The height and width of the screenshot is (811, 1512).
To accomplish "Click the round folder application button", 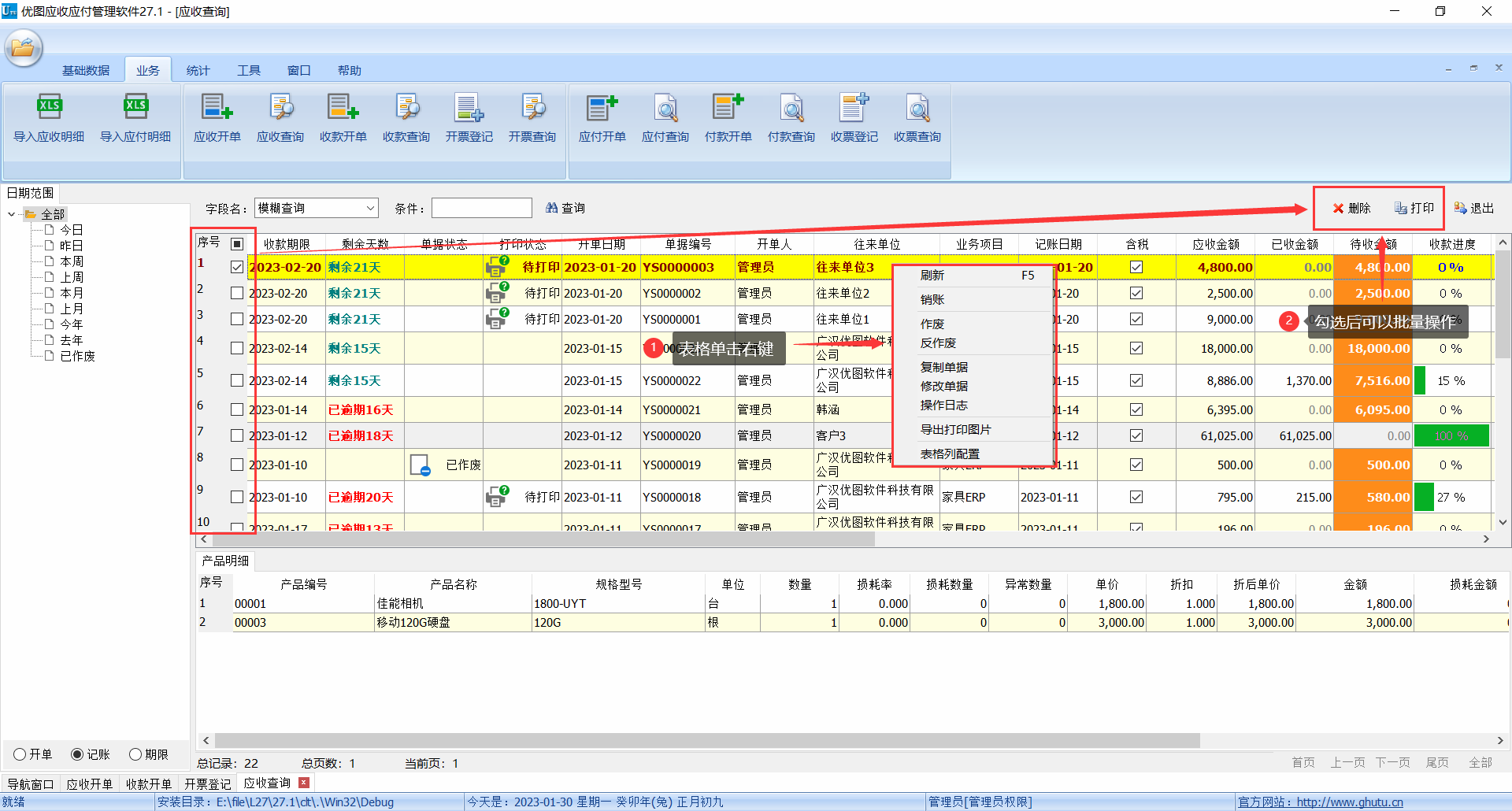I will coord(23,48).
